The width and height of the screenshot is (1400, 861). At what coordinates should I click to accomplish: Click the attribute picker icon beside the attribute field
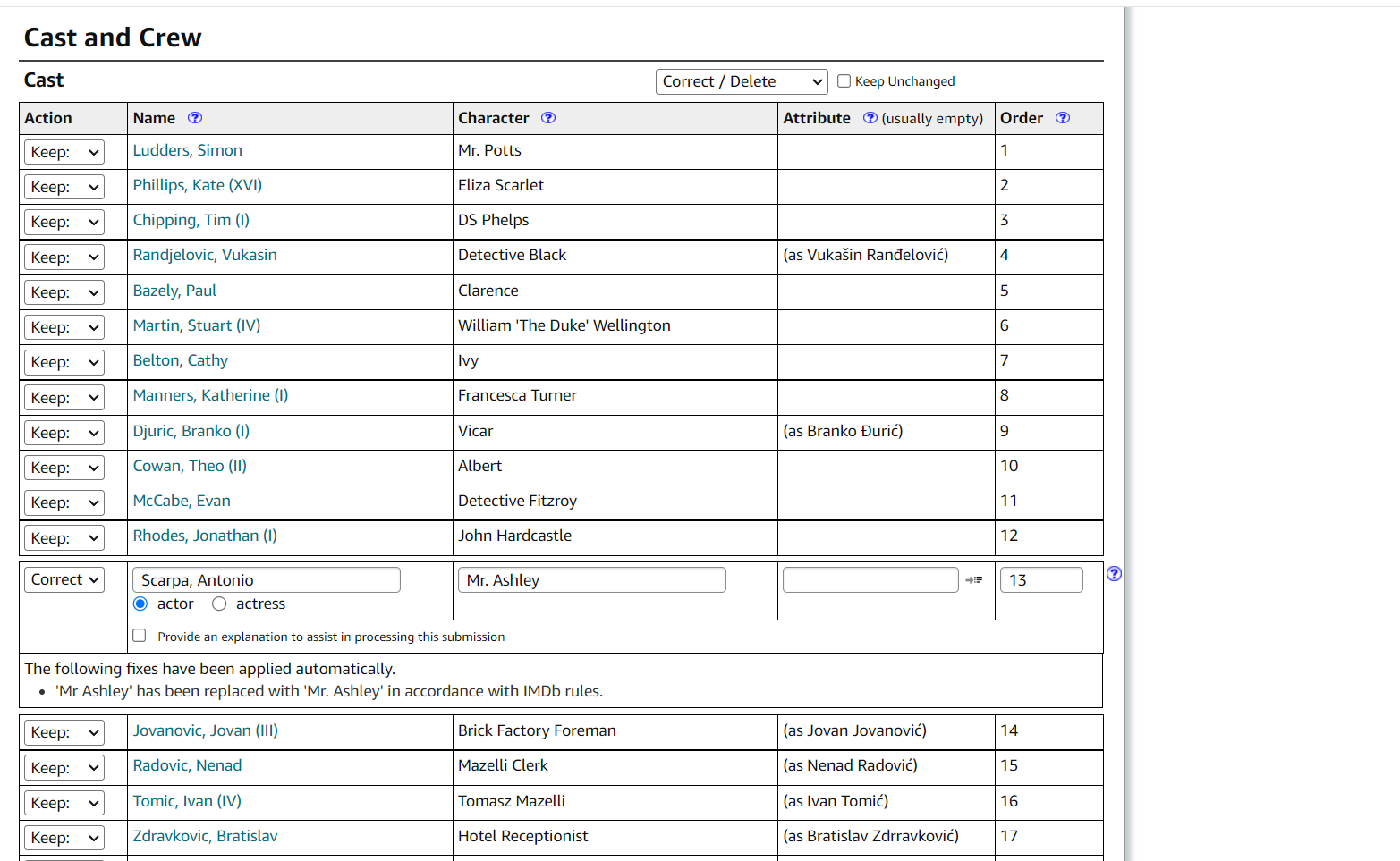click(974, 579)
